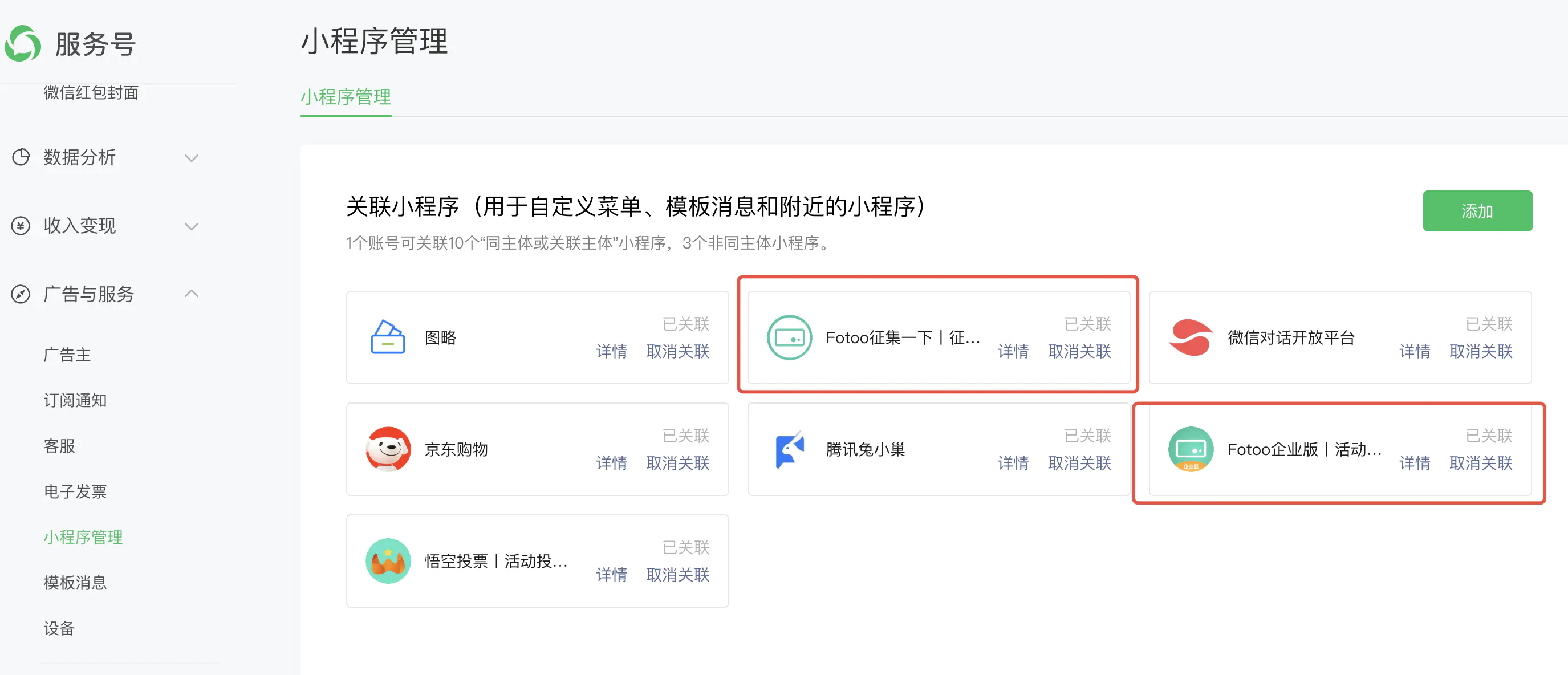
Task: Click the 图略 program name
Action: click(x=440, y=337)
